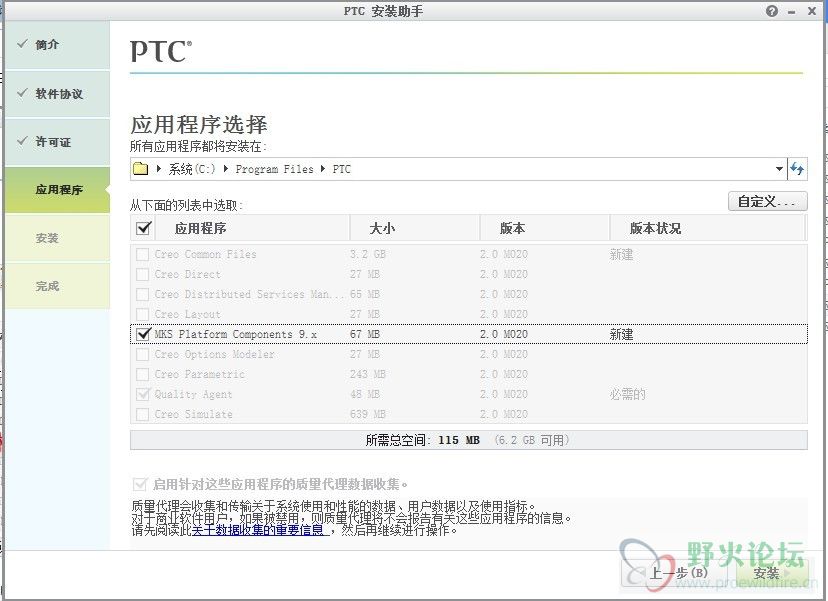Toggle the select-all checkbox in header
Screen dimensions: 828x601
pos(144,228)
